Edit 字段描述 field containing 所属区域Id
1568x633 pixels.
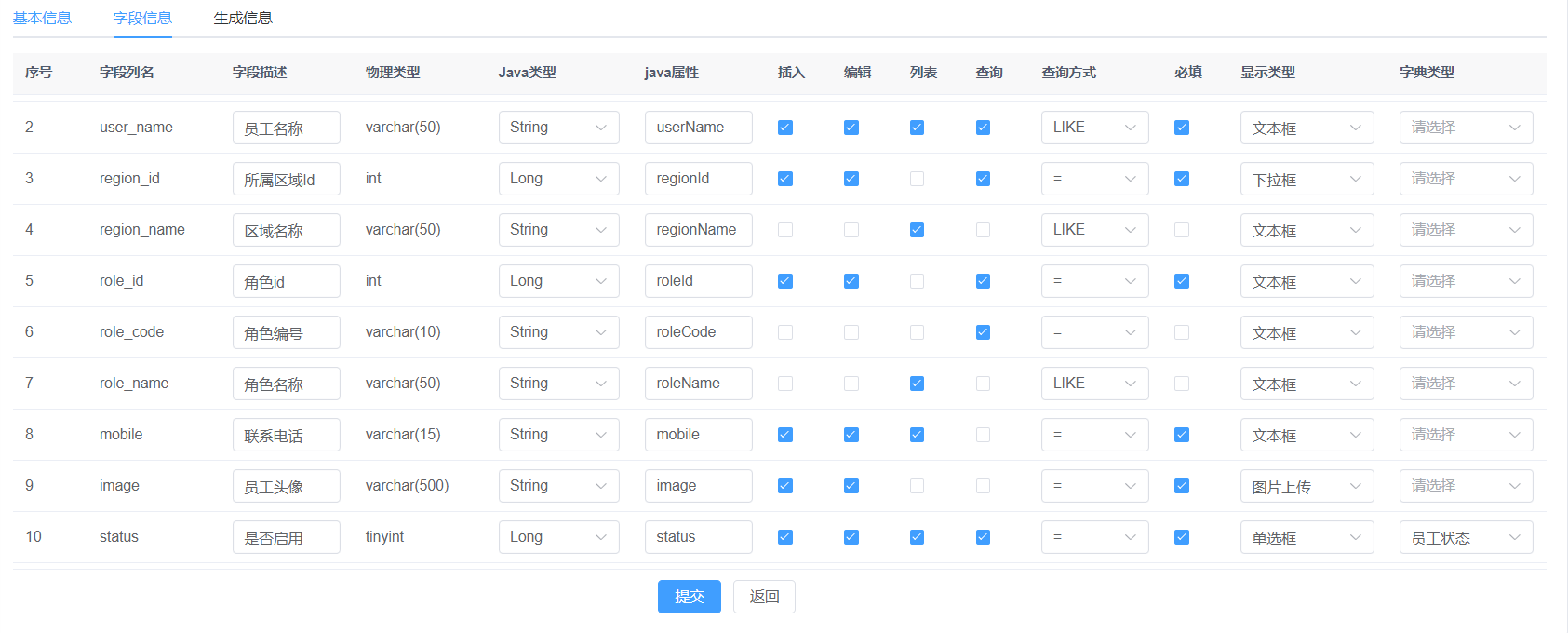tap(287, 179)
